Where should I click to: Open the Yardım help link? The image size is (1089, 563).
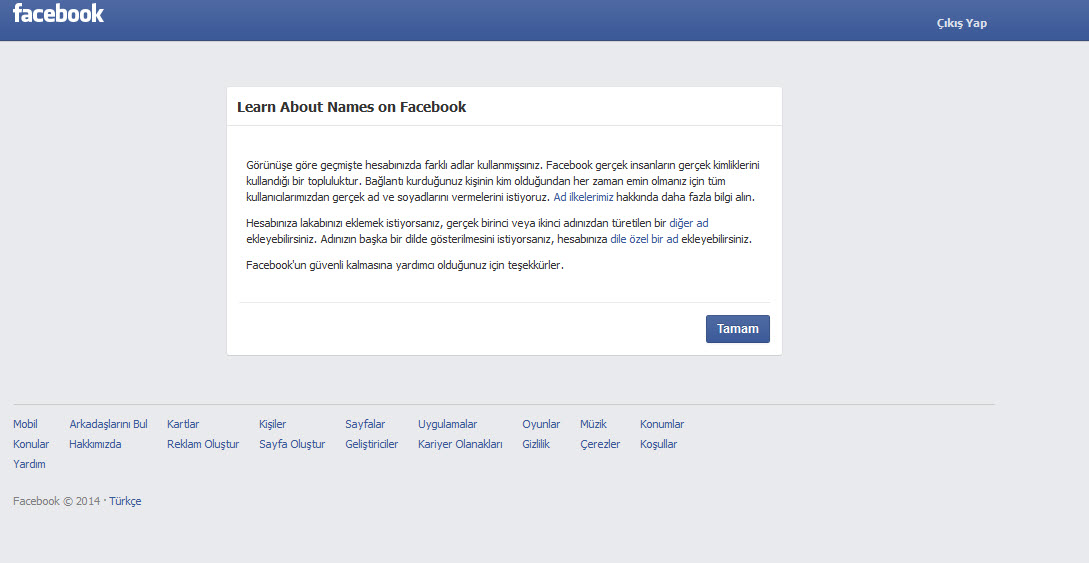click(29, 464)
